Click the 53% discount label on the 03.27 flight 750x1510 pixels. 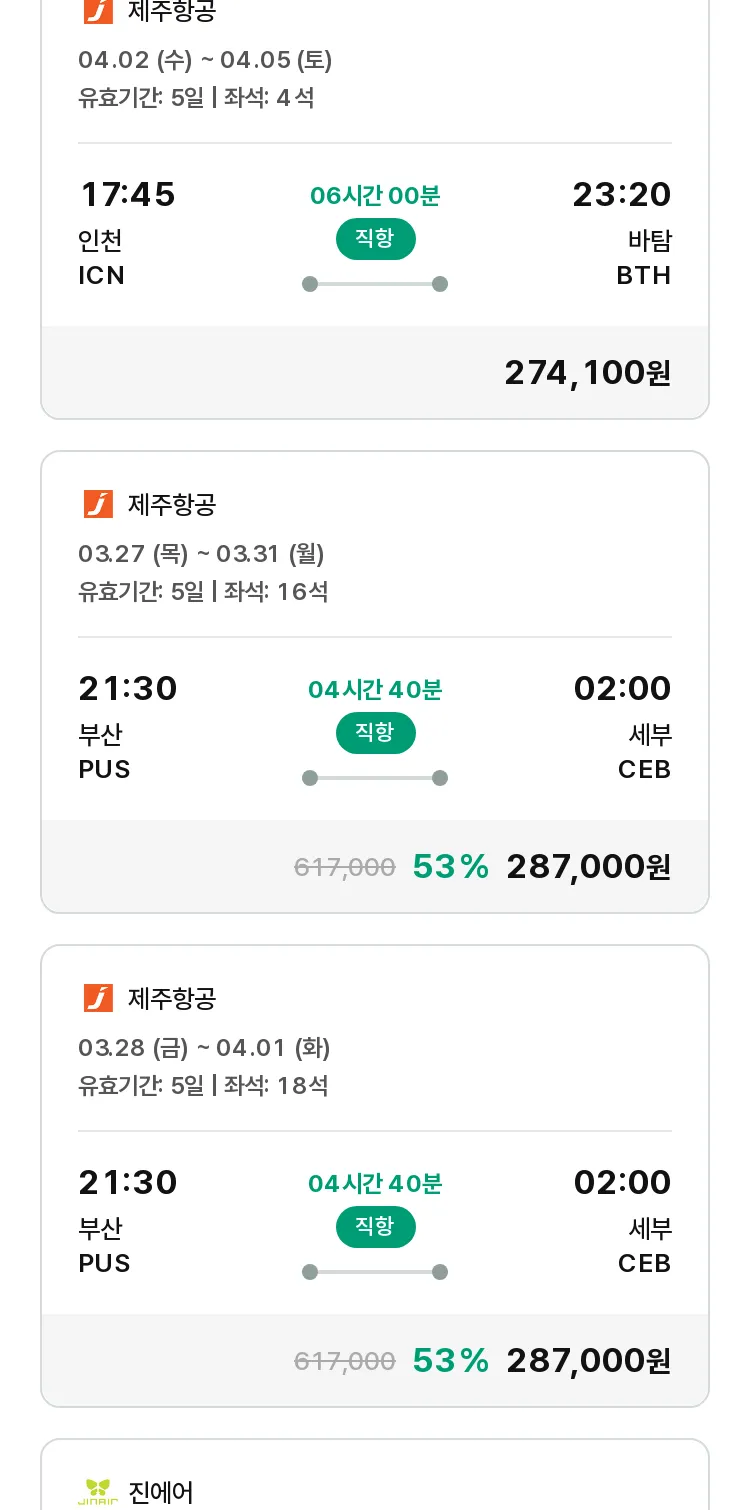coord(450,867)
